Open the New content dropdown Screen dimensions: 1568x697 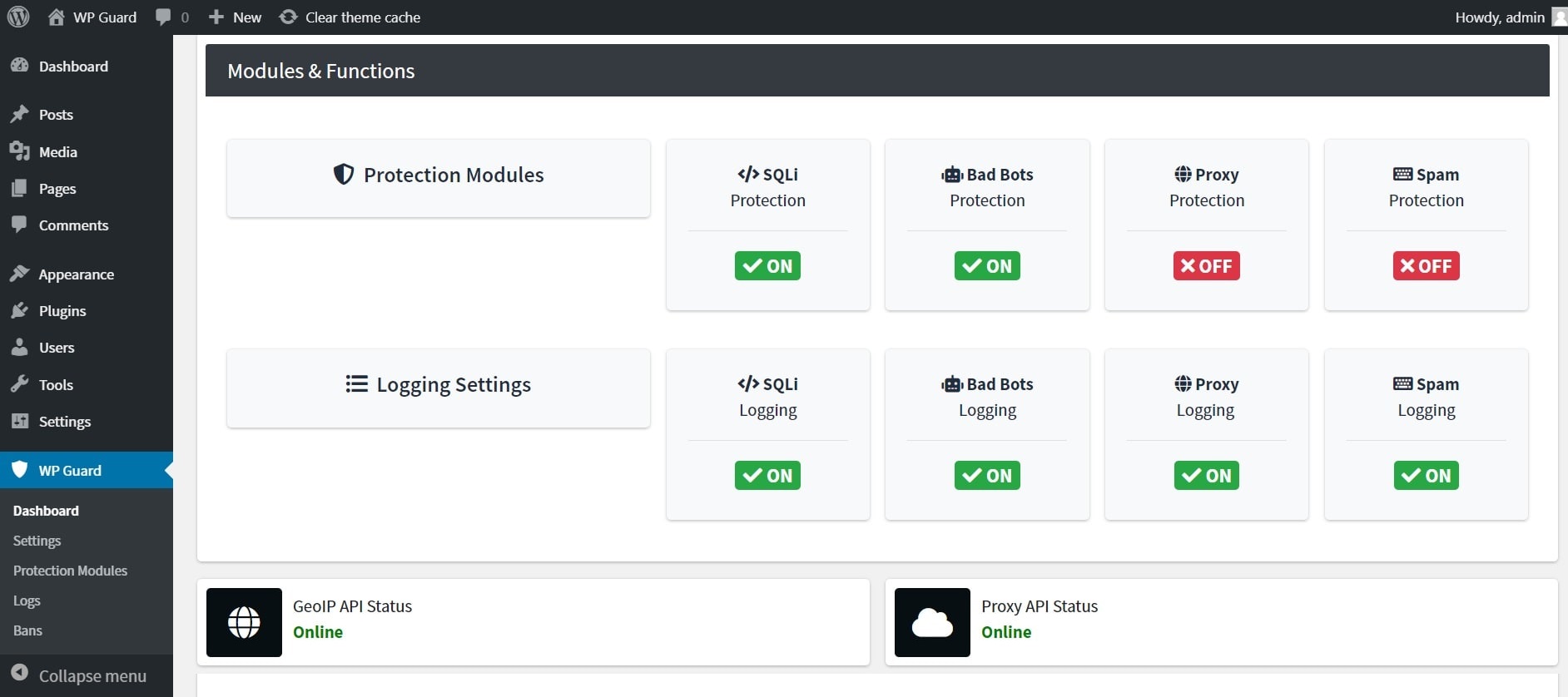point(236,17)
